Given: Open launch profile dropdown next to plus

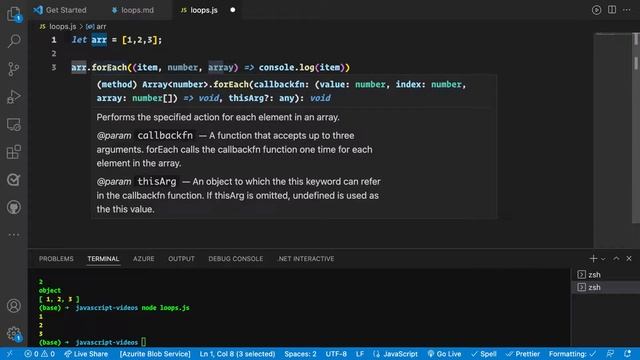Looking at the screenshot, I should pyautogui.click(x=603, y=259).
